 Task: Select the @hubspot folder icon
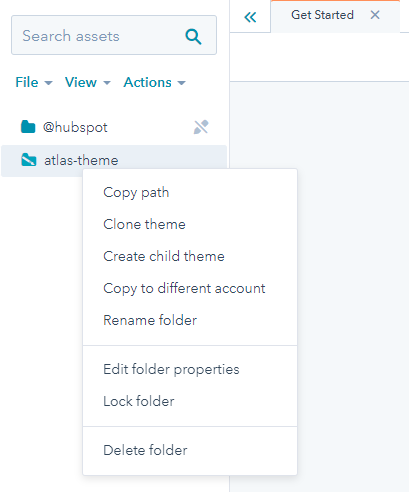coord(28,127)
